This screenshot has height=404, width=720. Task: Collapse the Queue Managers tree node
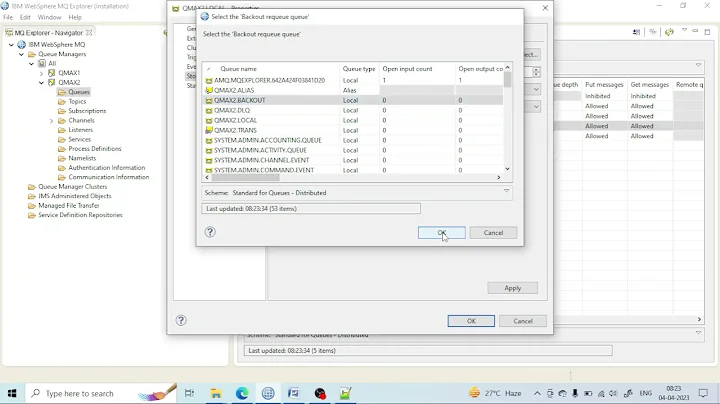[x=21, y=54]
